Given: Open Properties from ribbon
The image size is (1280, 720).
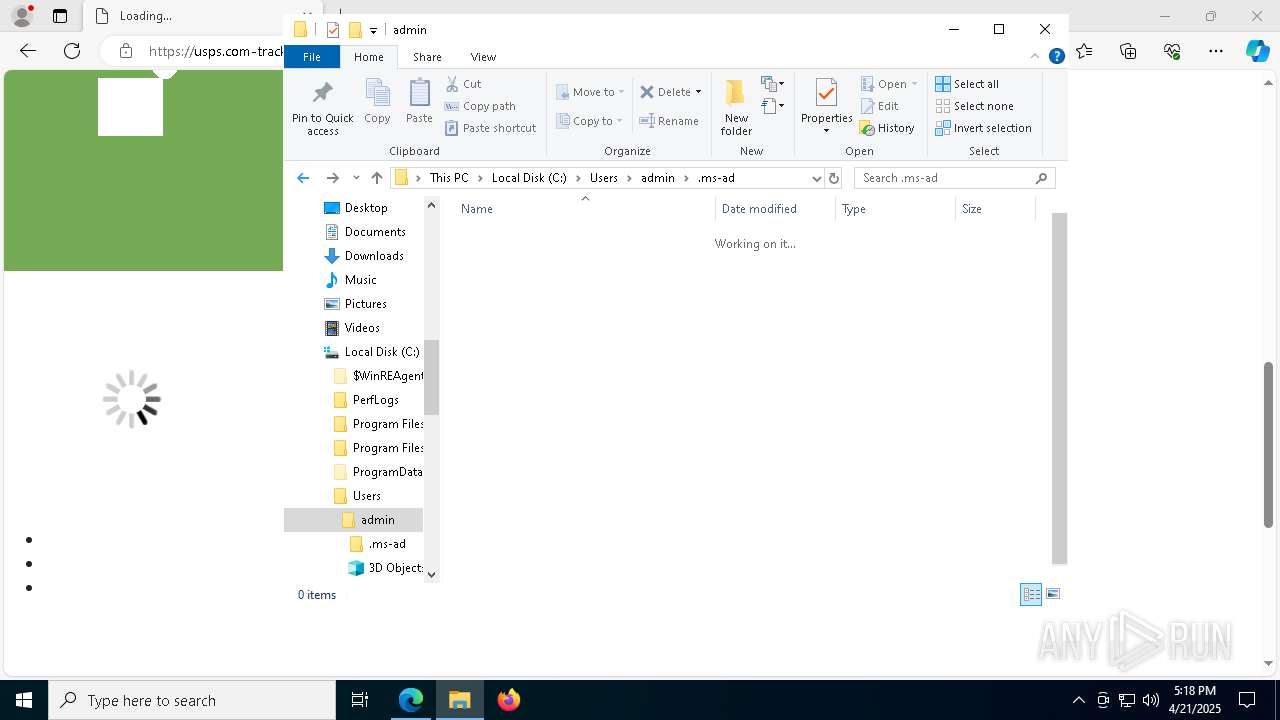Looking at the screenshot, I should [826, 107].
